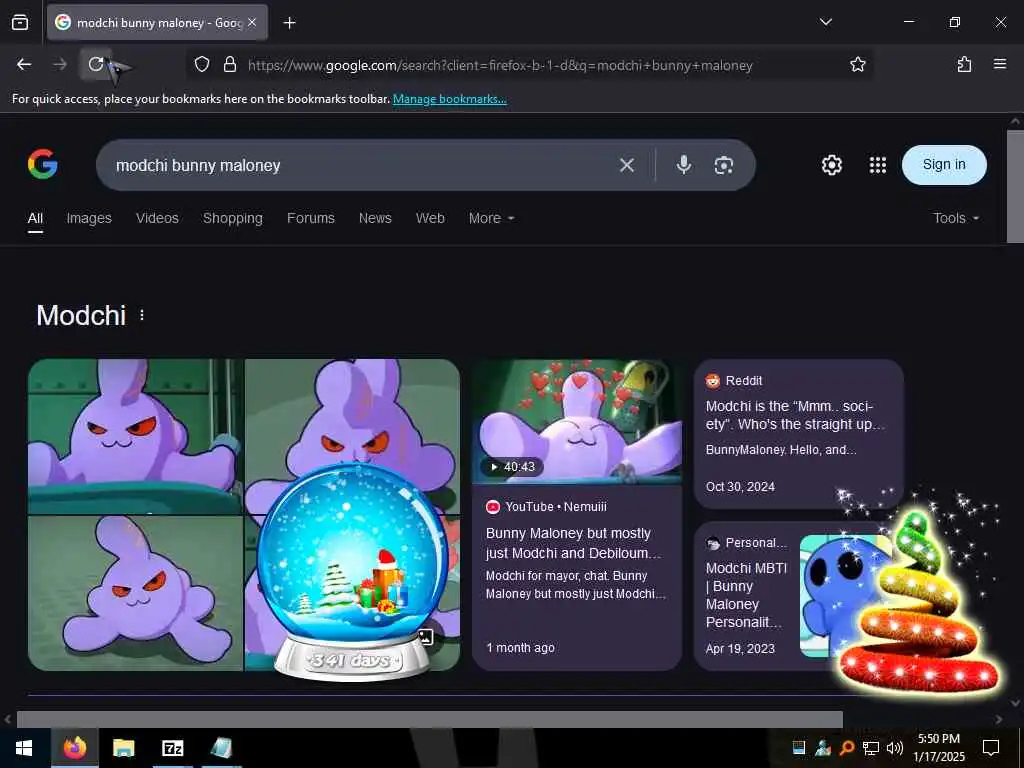Open the Firefox View tab icon

point(20,22)
